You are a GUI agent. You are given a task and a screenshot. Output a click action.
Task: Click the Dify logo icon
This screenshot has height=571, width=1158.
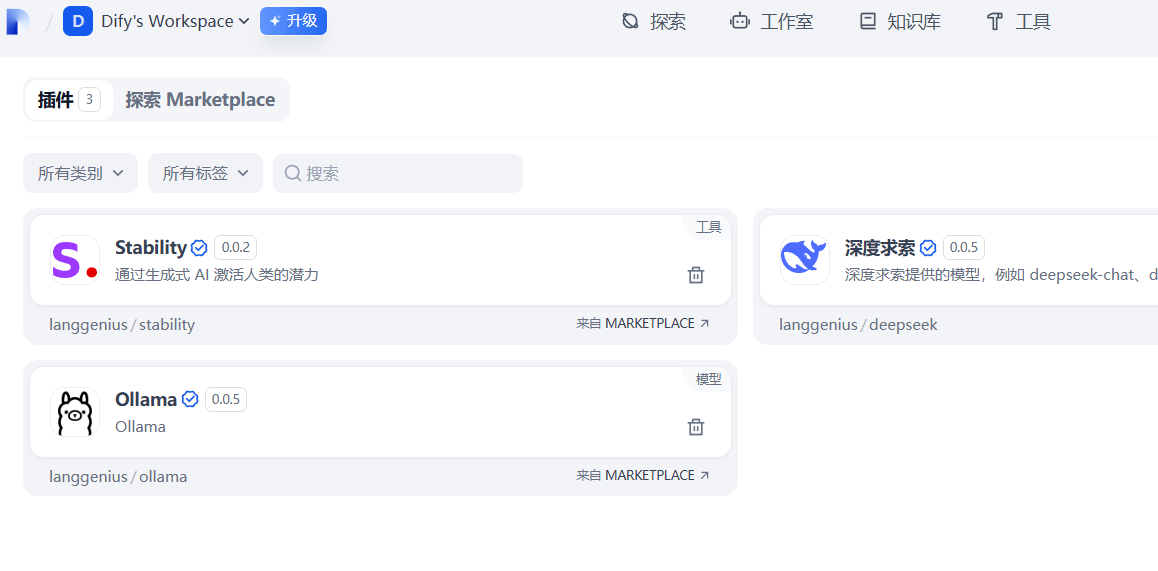[x=16, y=21]
